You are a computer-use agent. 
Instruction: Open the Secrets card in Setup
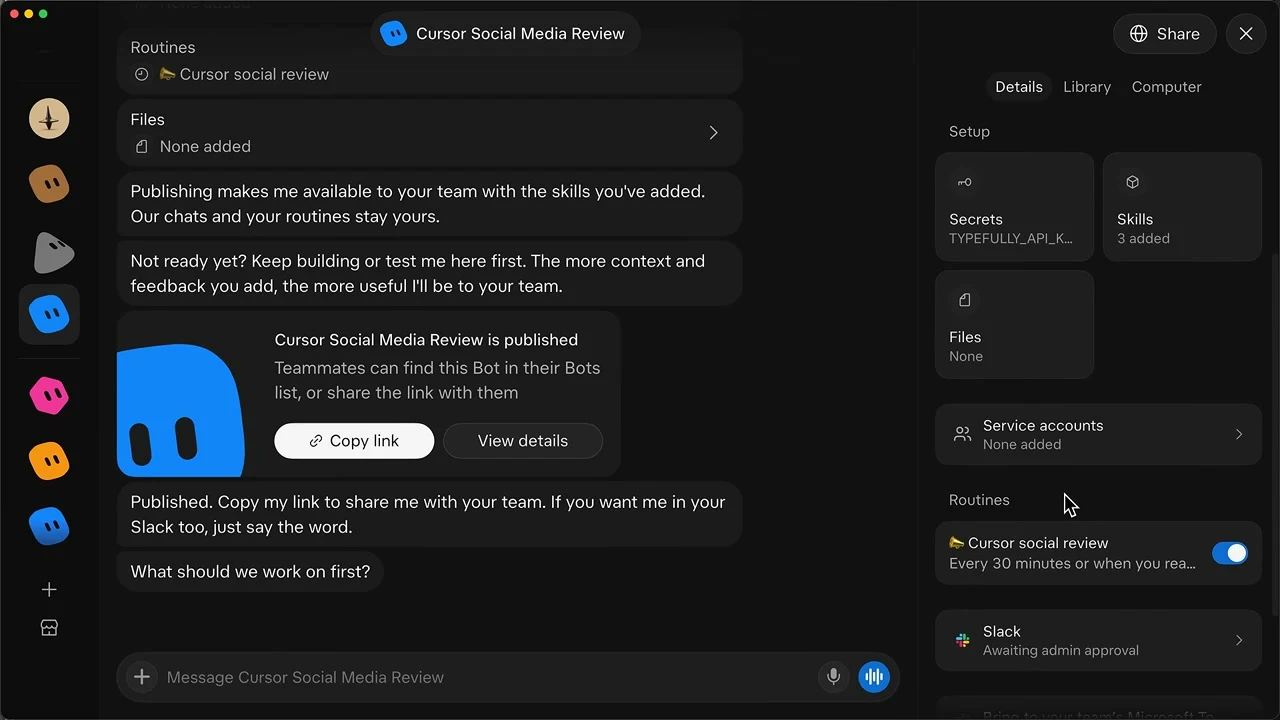point(1014,207)
